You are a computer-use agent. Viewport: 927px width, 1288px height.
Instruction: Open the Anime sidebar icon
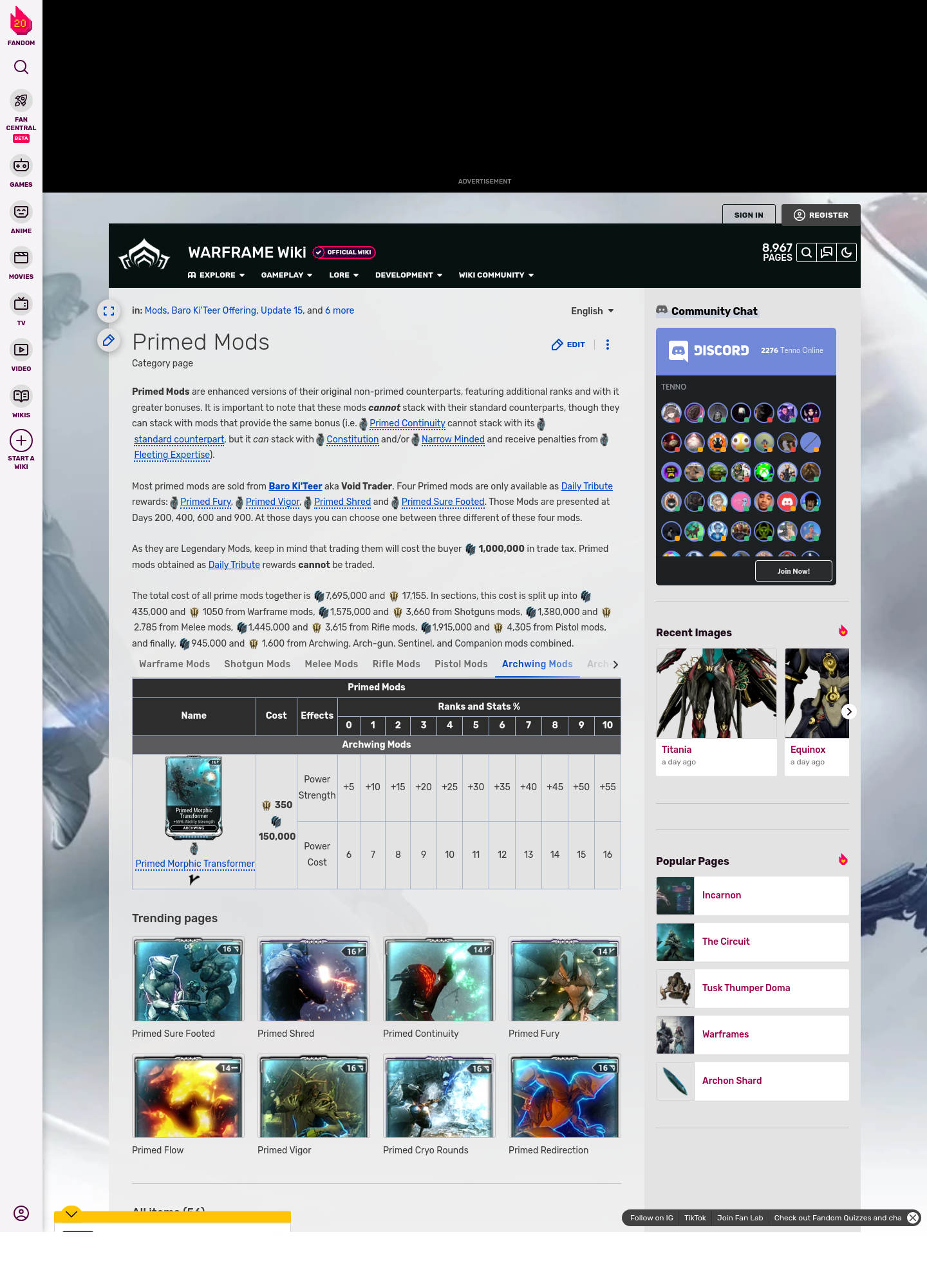click(21, 212)
